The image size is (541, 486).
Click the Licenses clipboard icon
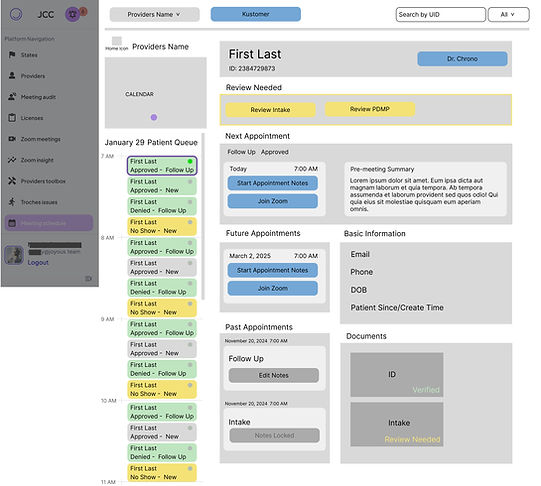point(12,118)
